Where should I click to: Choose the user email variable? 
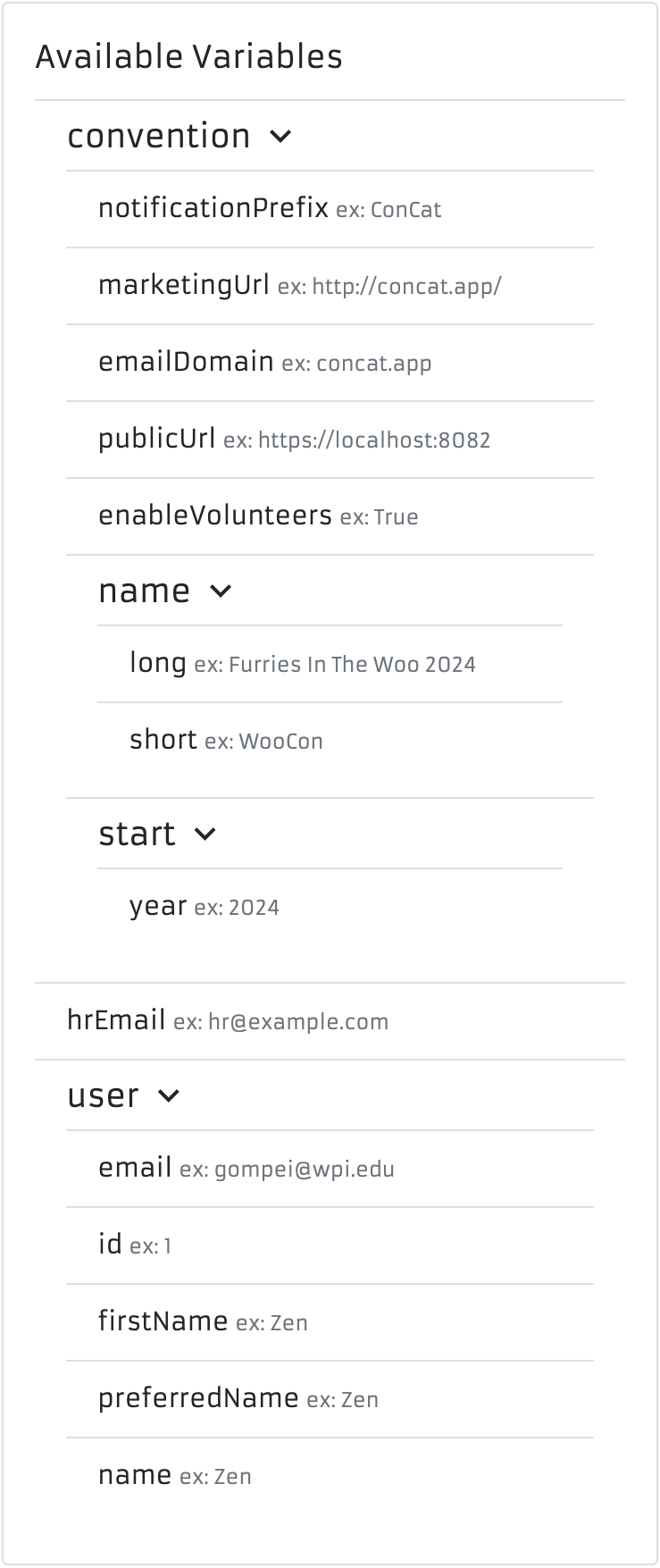[135, 1169]
